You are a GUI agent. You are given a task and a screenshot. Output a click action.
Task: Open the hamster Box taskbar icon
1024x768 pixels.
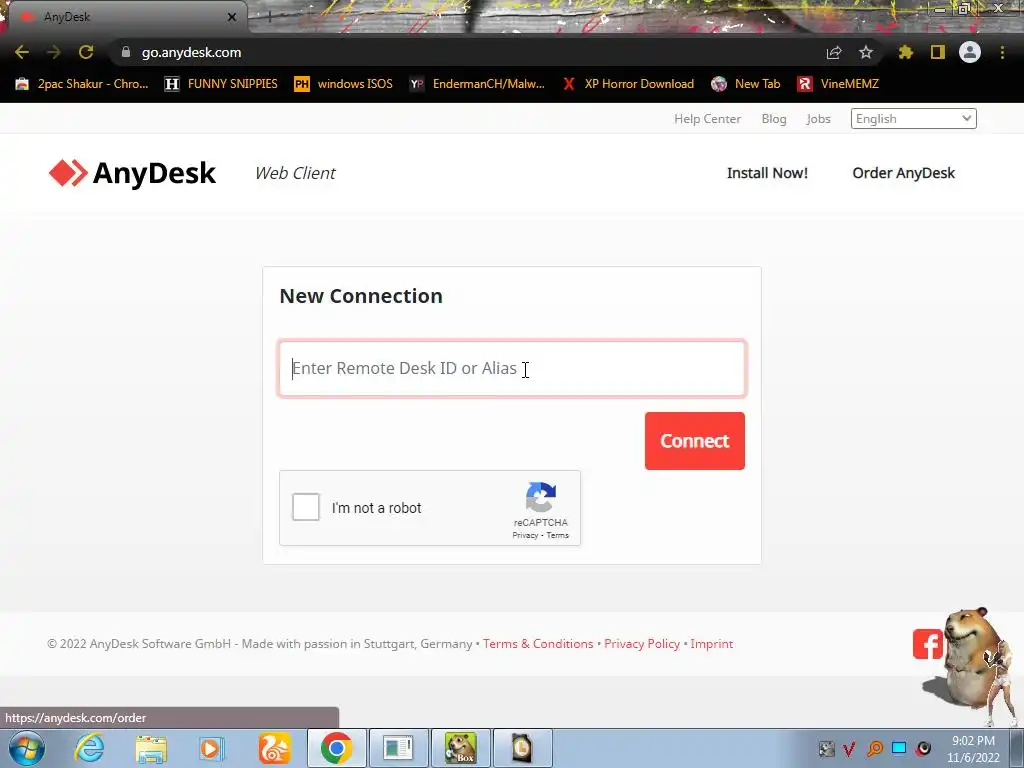tap(460, 748)
